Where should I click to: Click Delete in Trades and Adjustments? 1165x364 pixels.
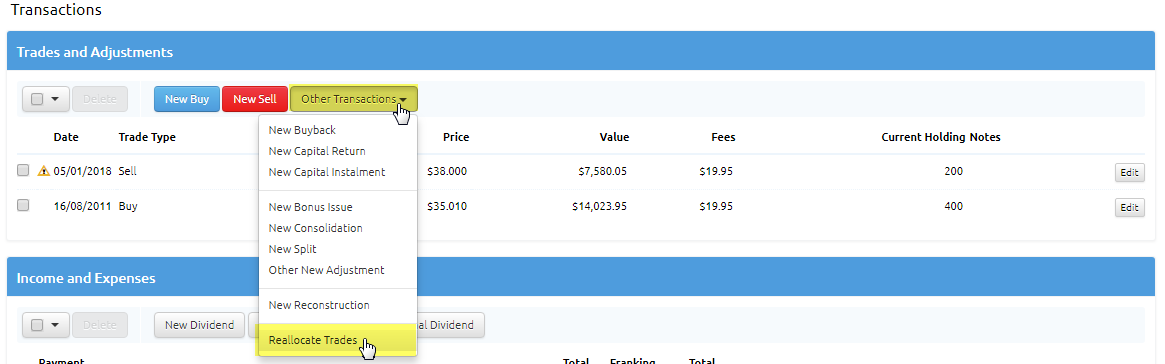100,99
